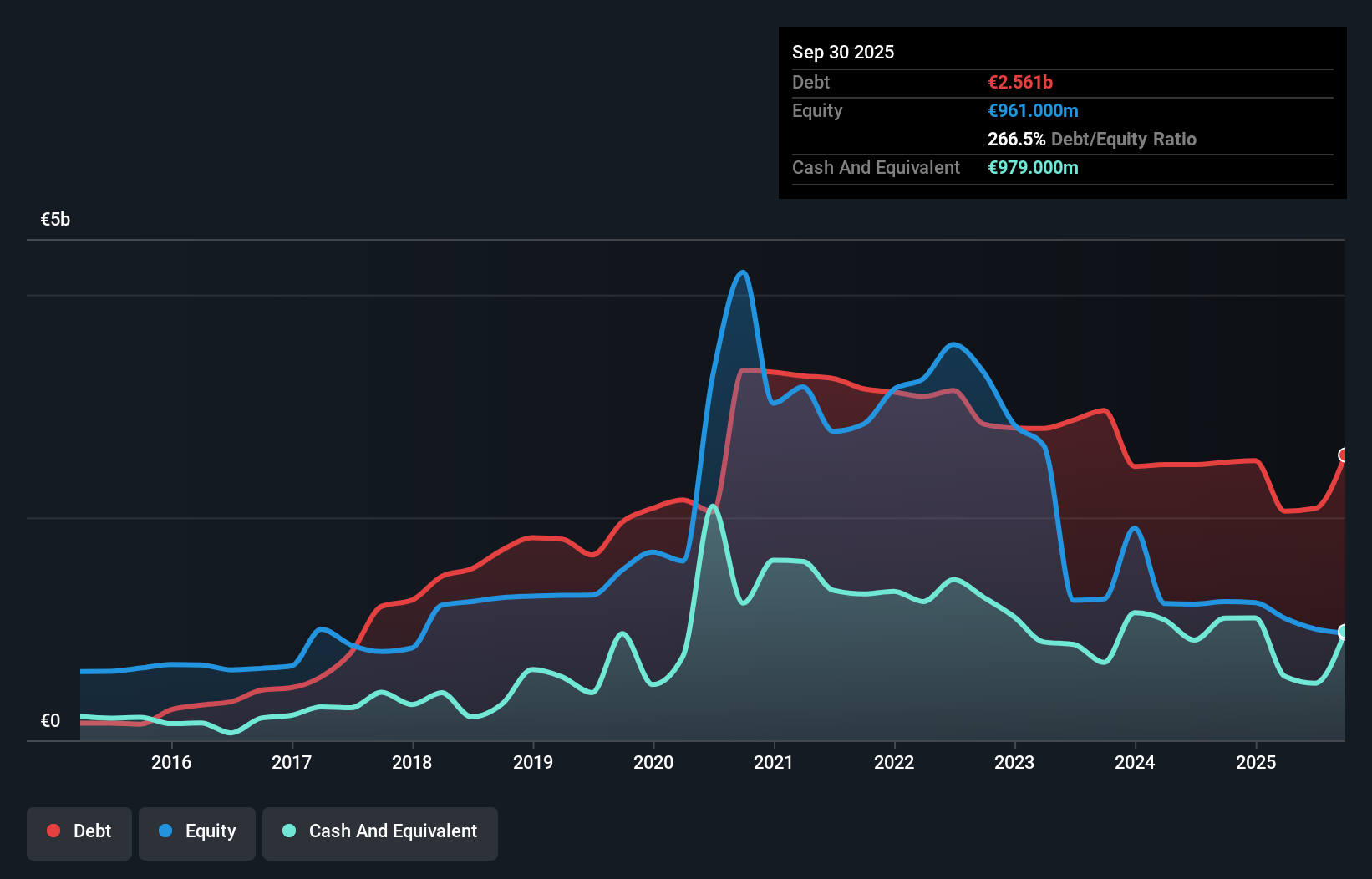The image size is (1372, 879).
Task: Click the €2.561b debt value
Action: pos(1020,82)
